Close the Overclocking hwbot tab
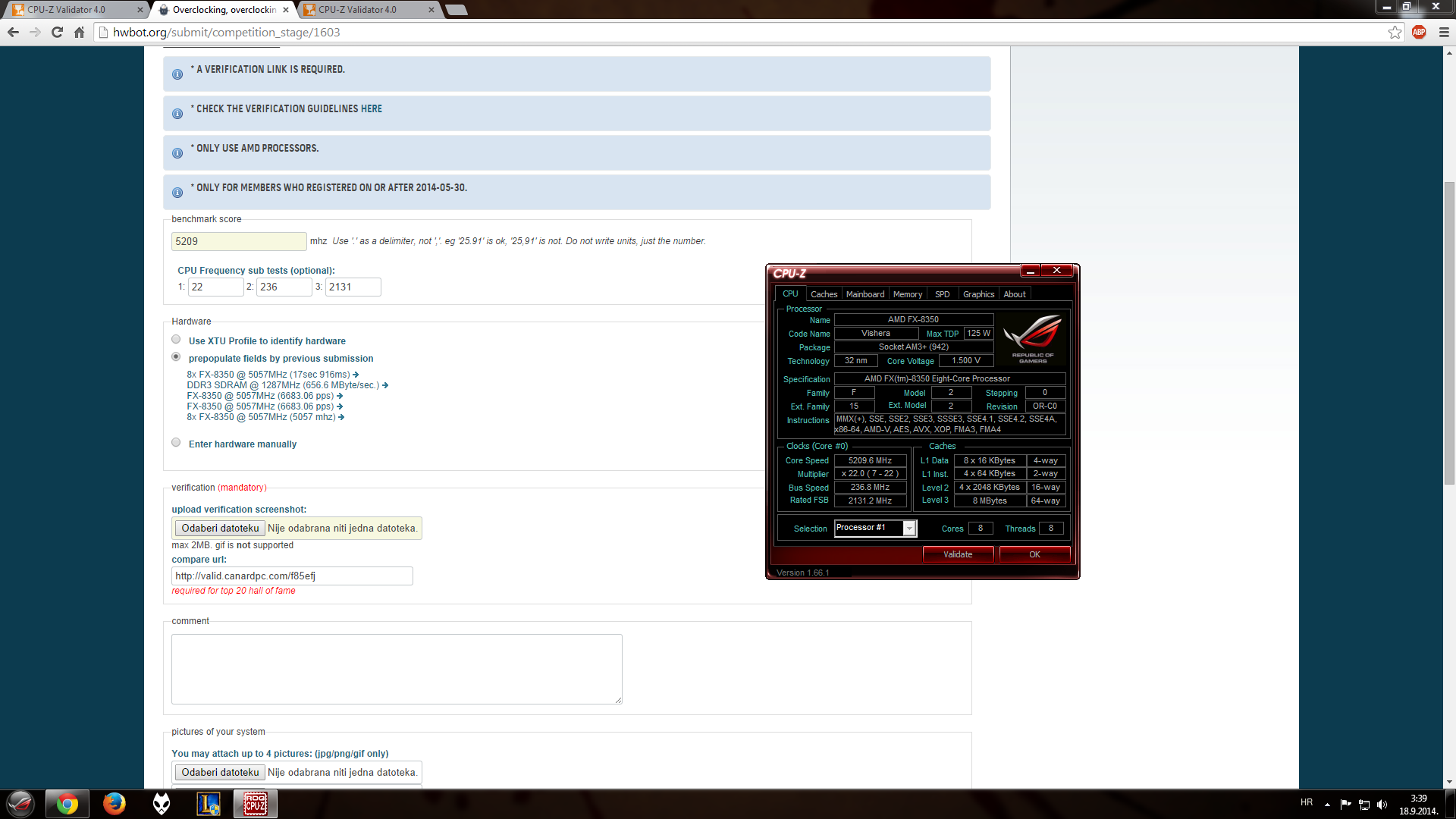The height and width of the screenshot is (819, 1456). [x=286, y=10]
